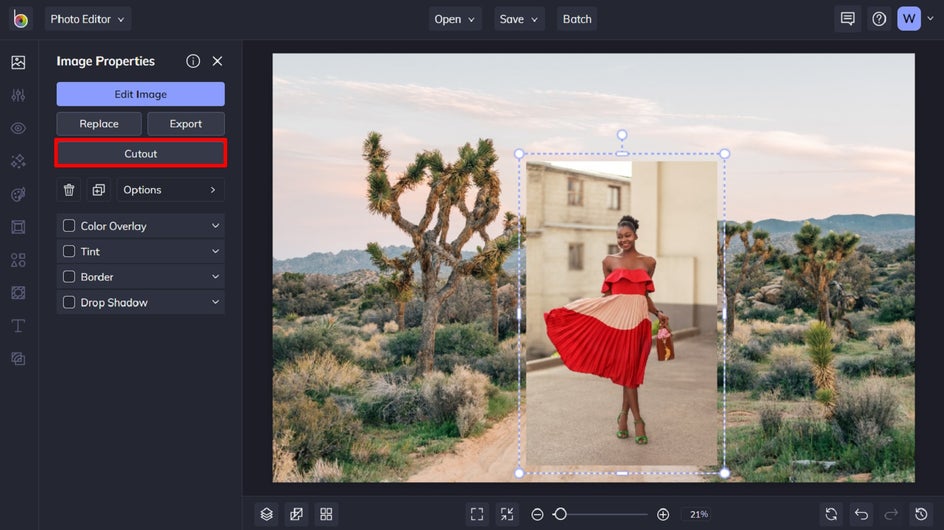Open the Save menu
The height and width of the screenshot is (530, 944).
coord(519,19)
